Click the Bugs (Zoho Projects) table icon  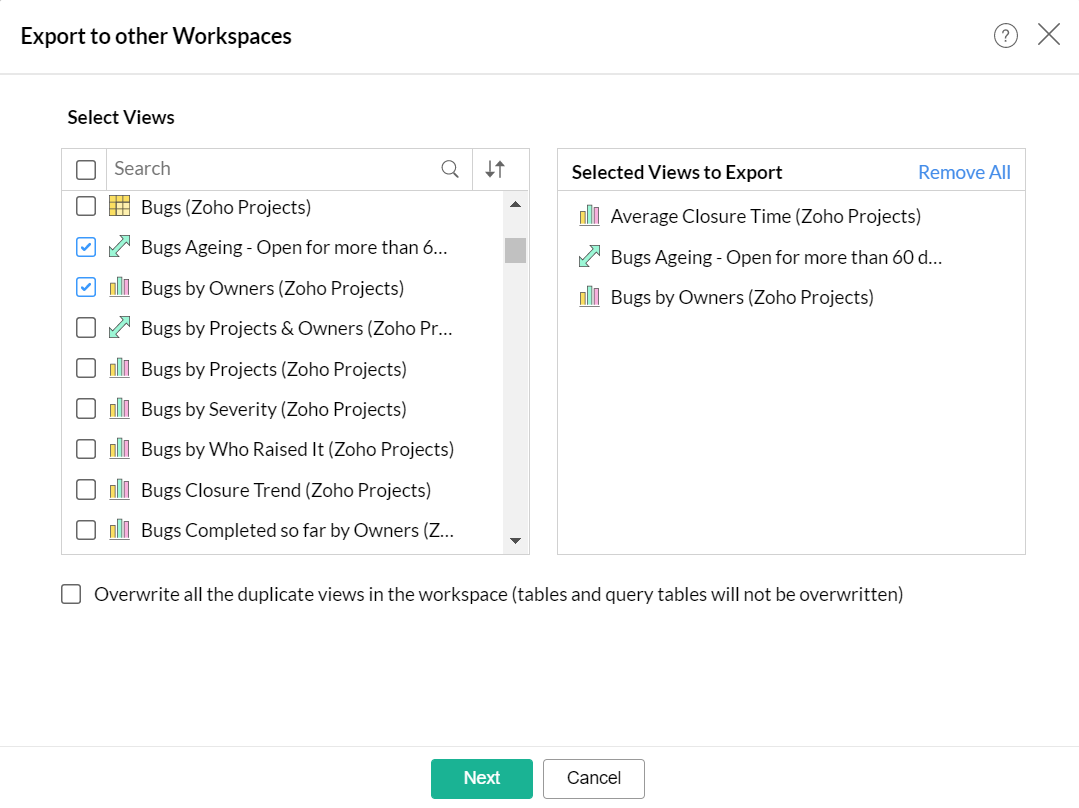coord(120,207)
